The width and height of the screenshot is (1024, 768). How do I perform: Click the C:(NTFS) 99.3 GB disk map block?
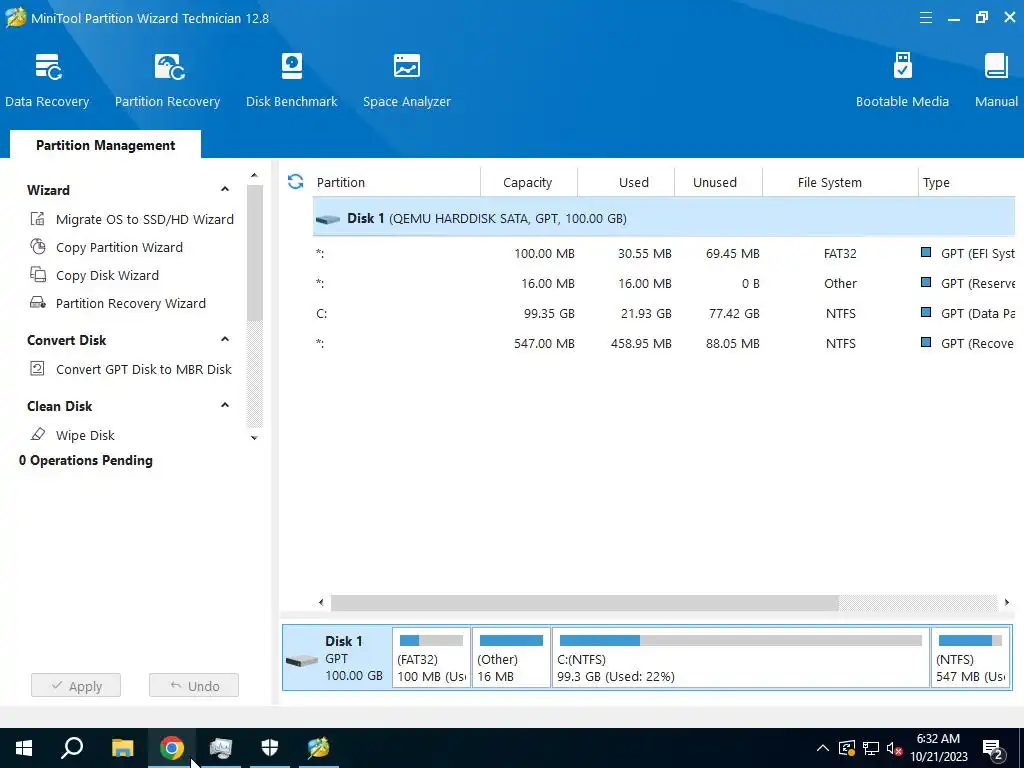pyautogui.click(x=741, y=658)
